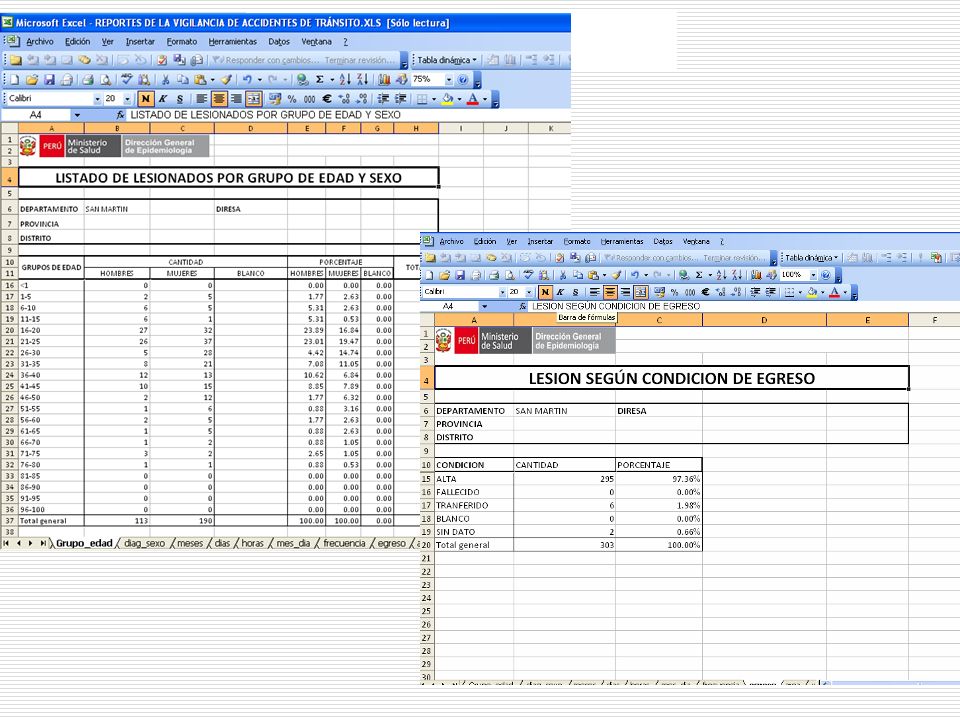
Task: Click the grayed-out Terminar revisión button in the back window
Action: (x=360, y=60)
